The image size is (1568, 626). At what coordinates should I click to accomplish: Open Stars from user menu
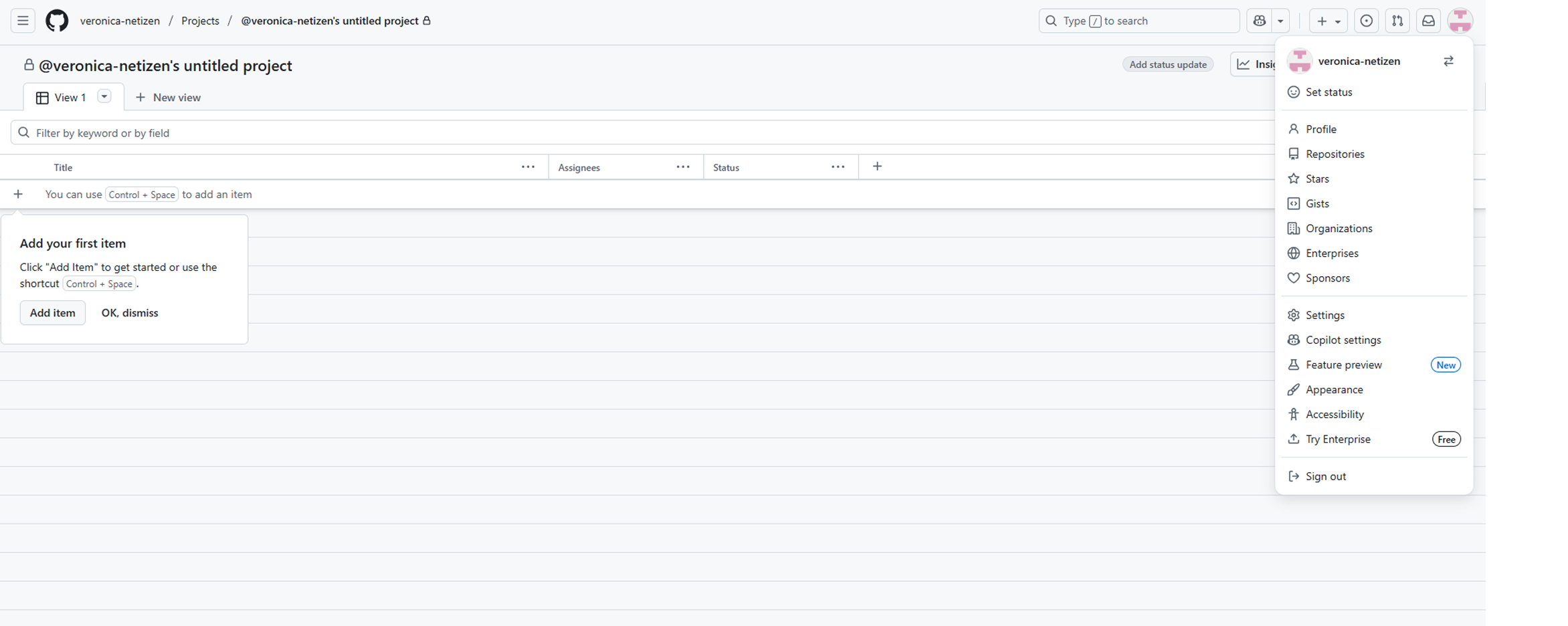pos(1374,179)
